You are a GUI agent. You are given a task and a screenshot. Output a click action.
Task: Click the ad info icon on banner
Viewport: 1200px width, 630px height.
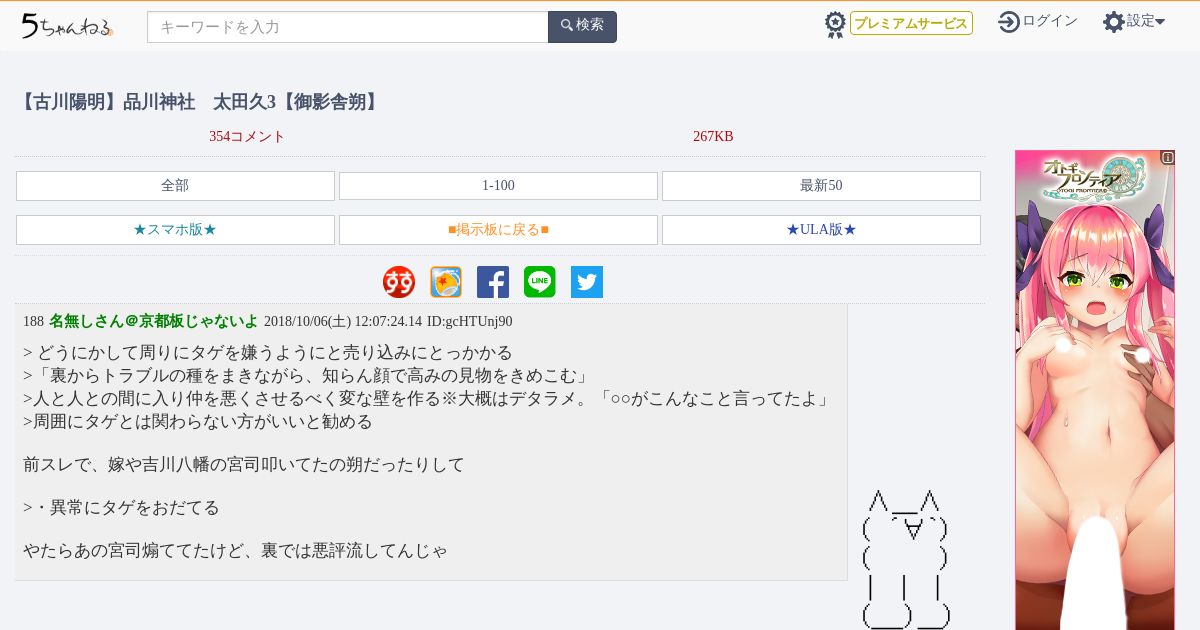(1167, 157)
